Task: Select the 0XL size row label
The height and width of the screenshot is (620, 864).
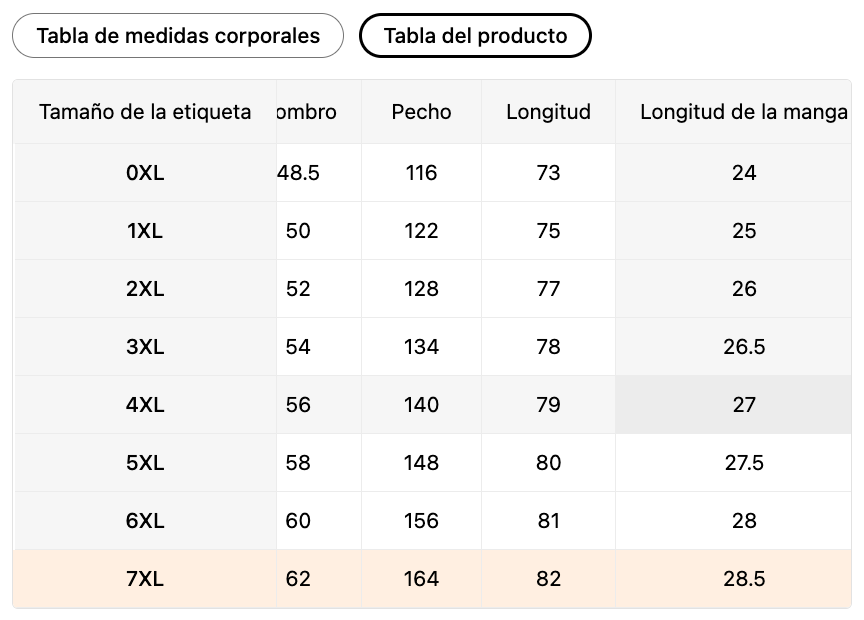Action: click(145, 173)
